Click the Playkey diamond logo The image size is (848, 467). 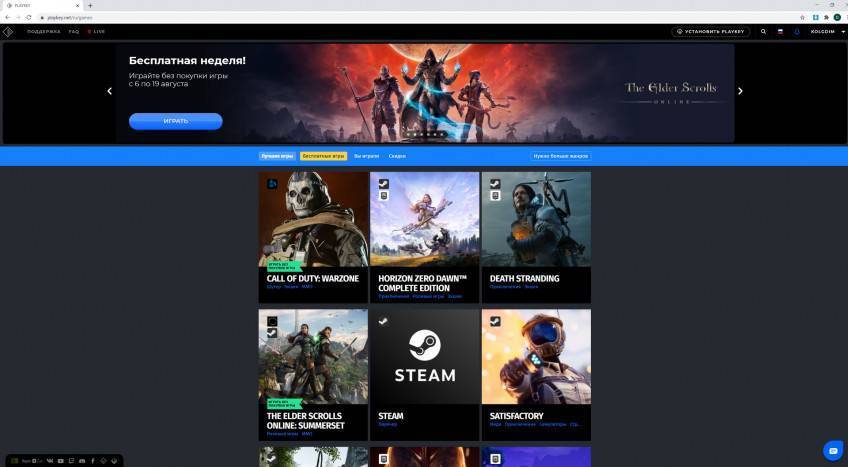click(8, 32)
